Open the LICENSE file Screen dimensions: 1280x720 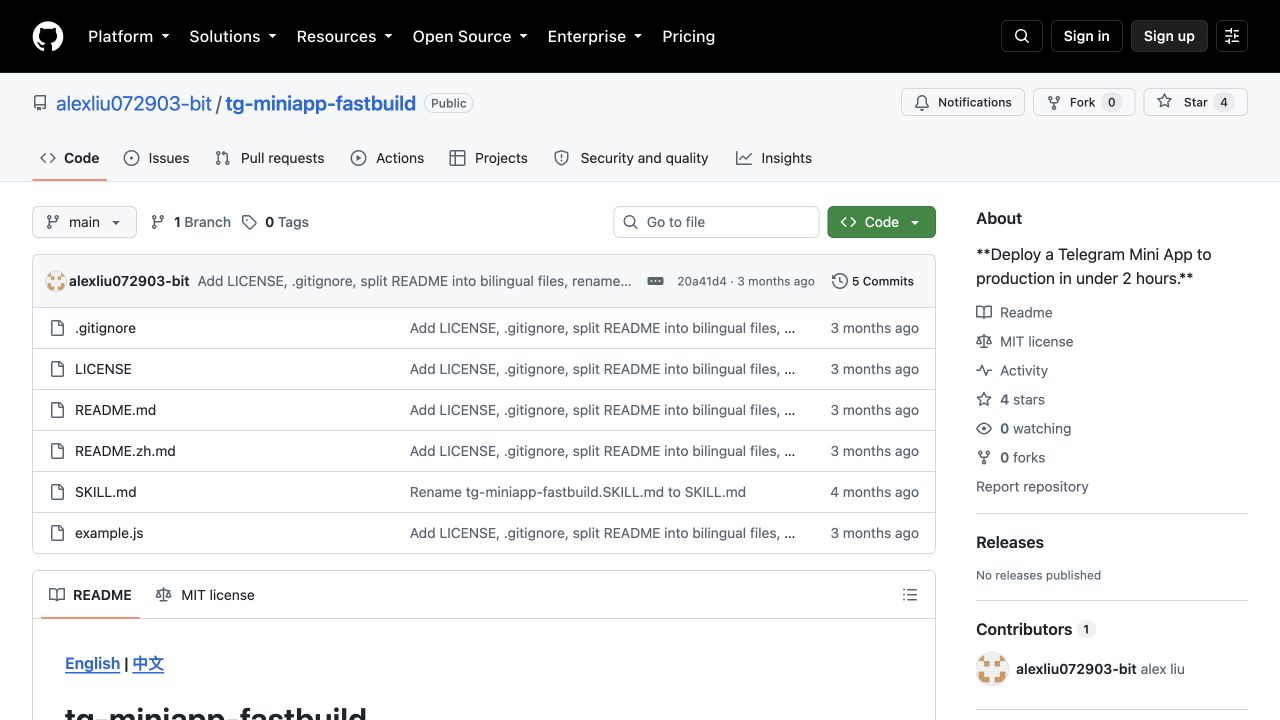[x=103, y=369]
